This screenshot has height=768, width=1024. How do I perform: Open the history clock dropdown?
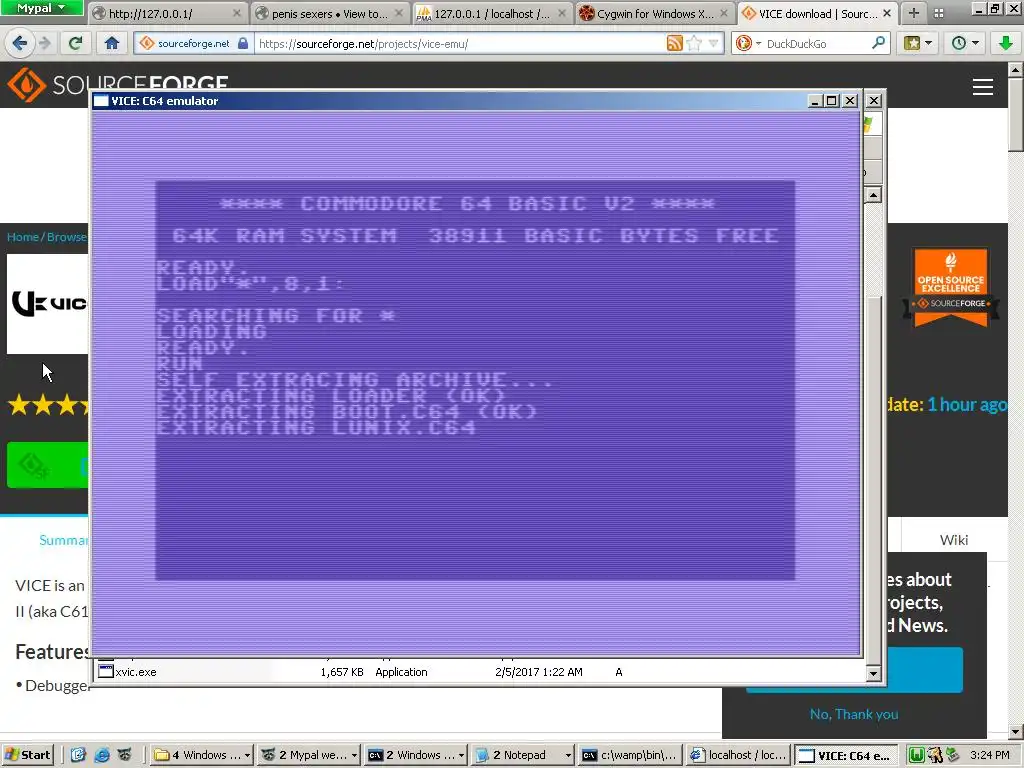(965, 44)
